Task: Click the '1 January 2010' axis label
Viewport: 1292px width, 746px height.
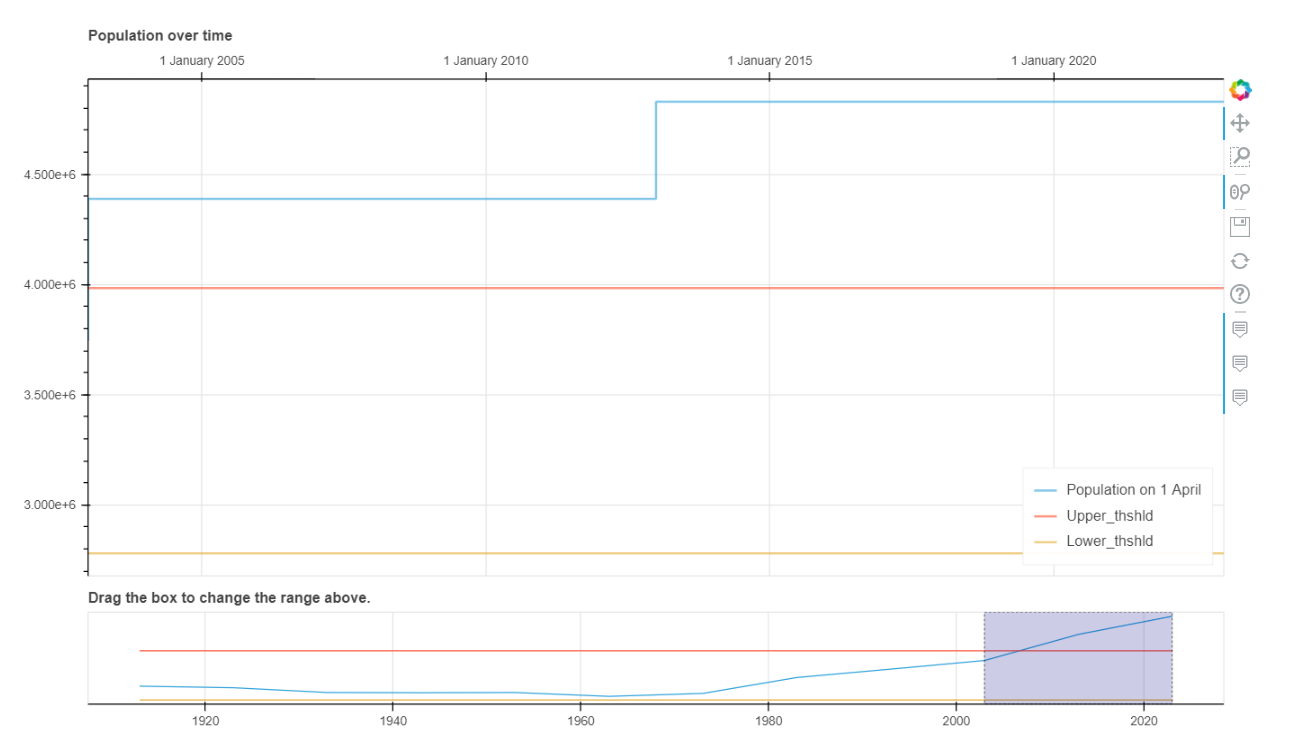Action: click(486, 61)
